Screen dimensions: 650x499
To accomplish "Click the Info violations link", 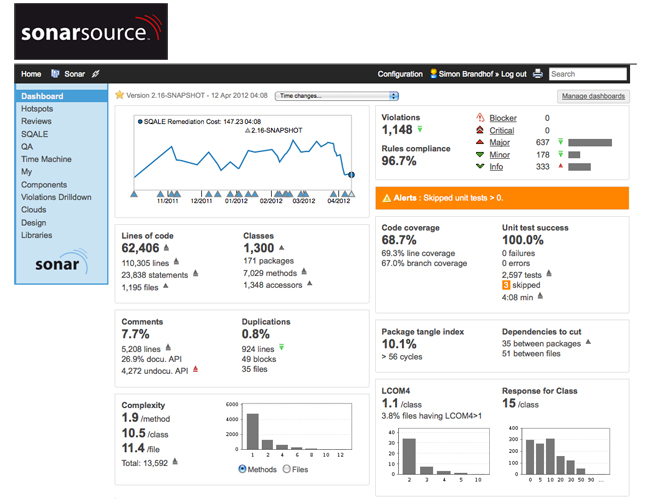I will (x=496, y=167).
